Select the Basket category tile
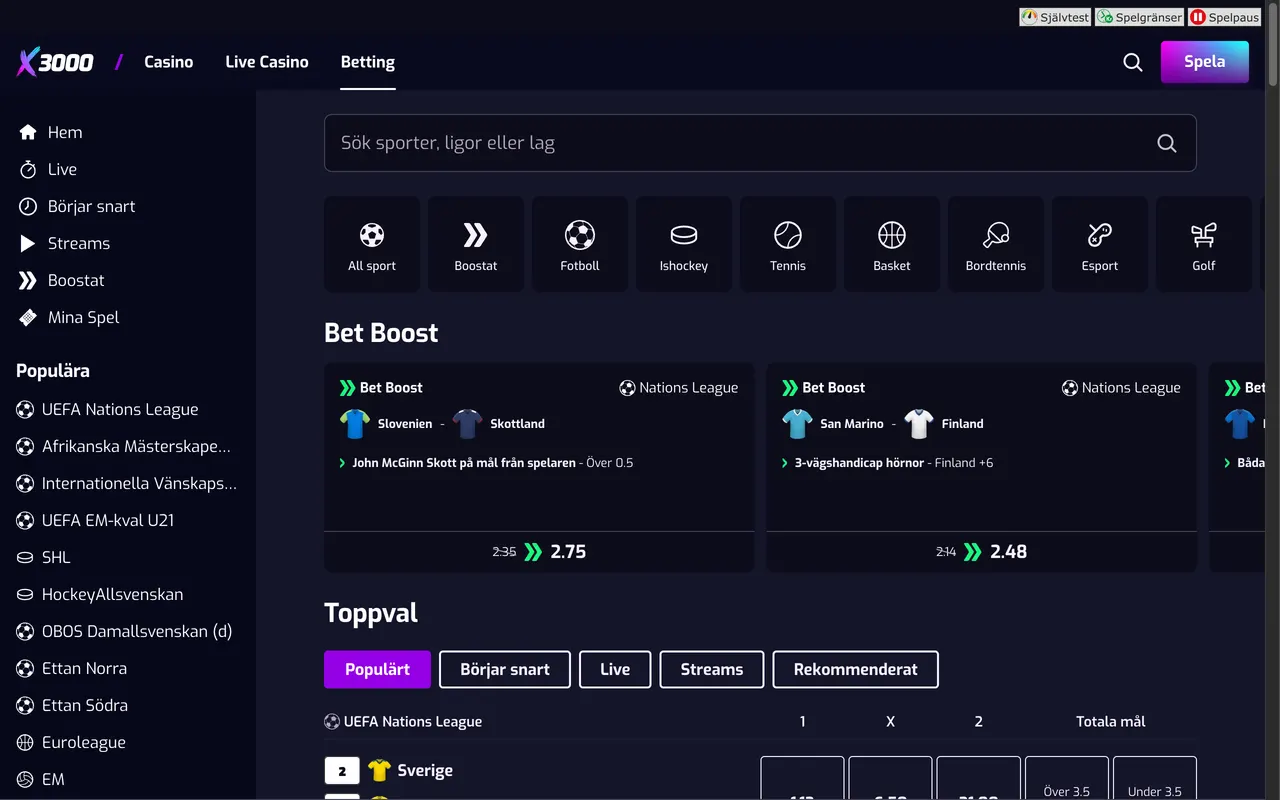The image size is (1280, 800). [x=892, y=244]
